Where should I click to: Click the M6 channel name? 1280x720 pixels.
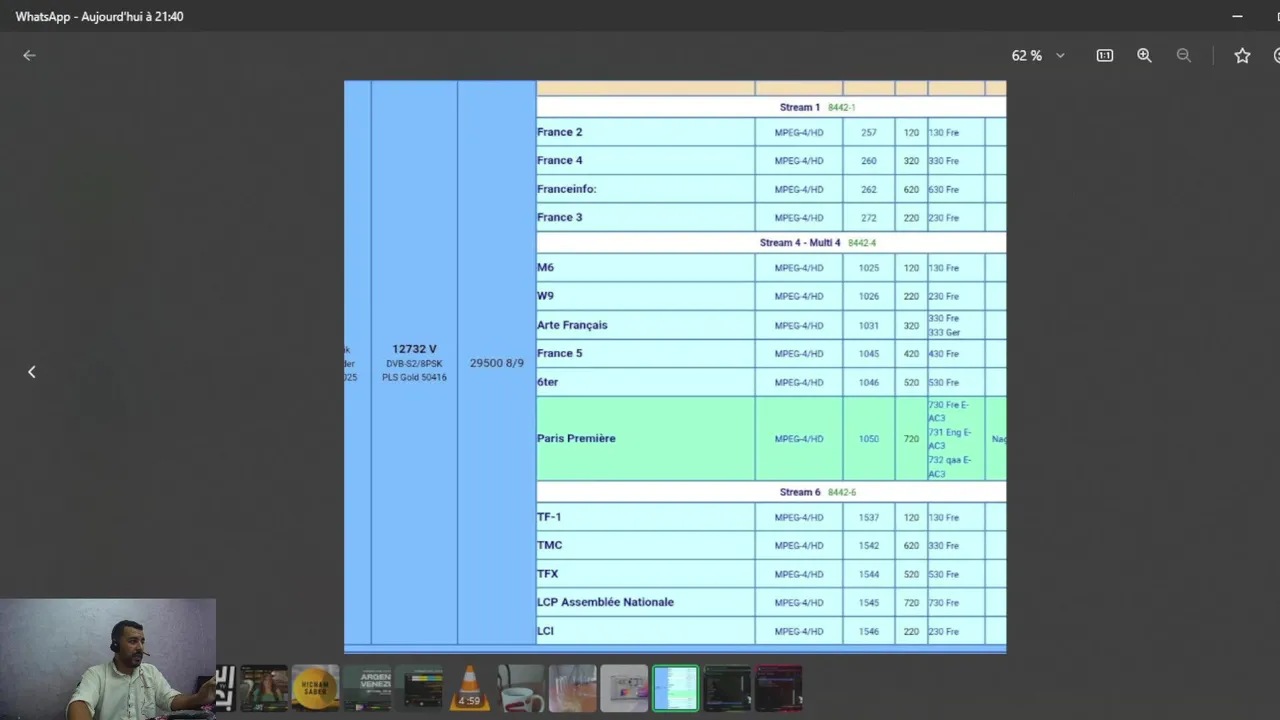pos(545,267)
